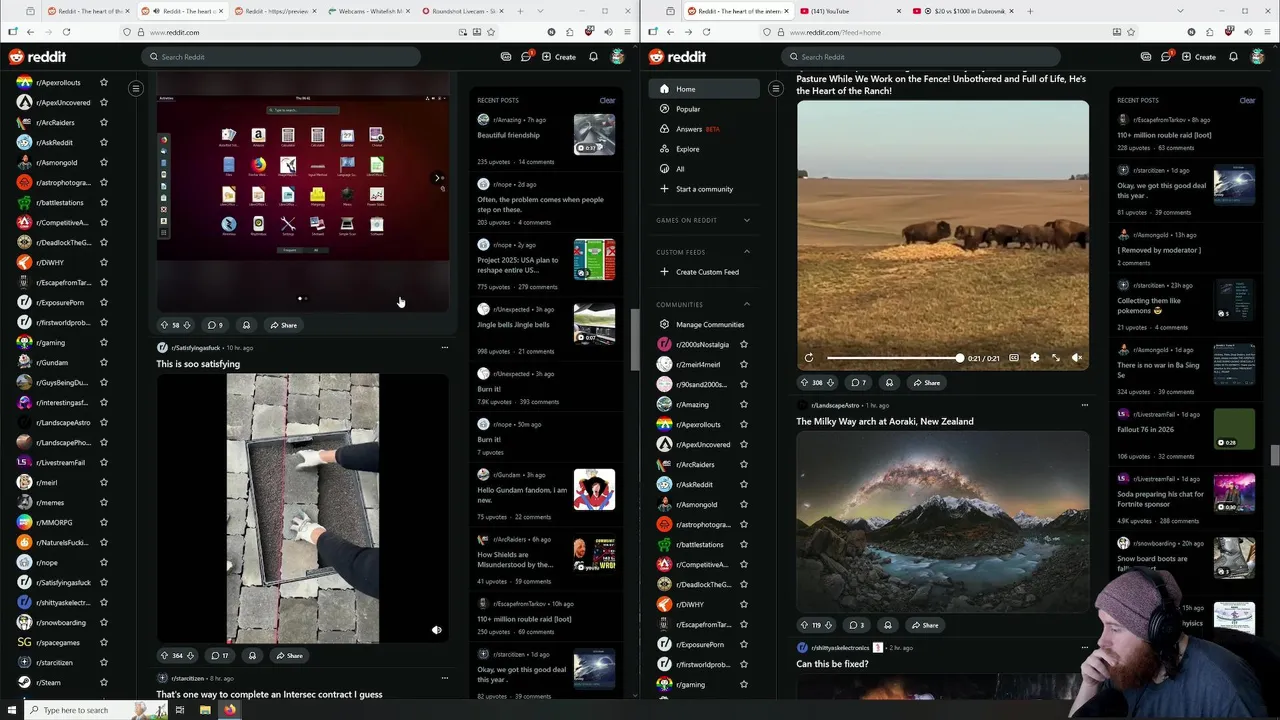Click Windows taskbar search box
This screenshot has width=1280, height=720.
click(95, 710)
